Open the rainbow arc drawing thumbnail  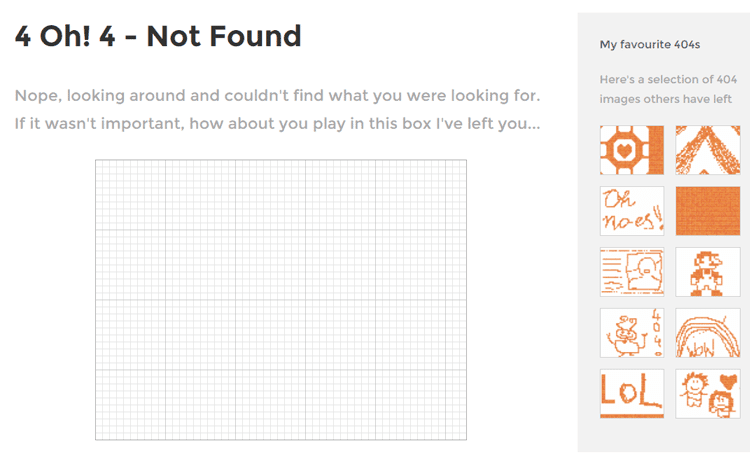click(x=707, y=332)
